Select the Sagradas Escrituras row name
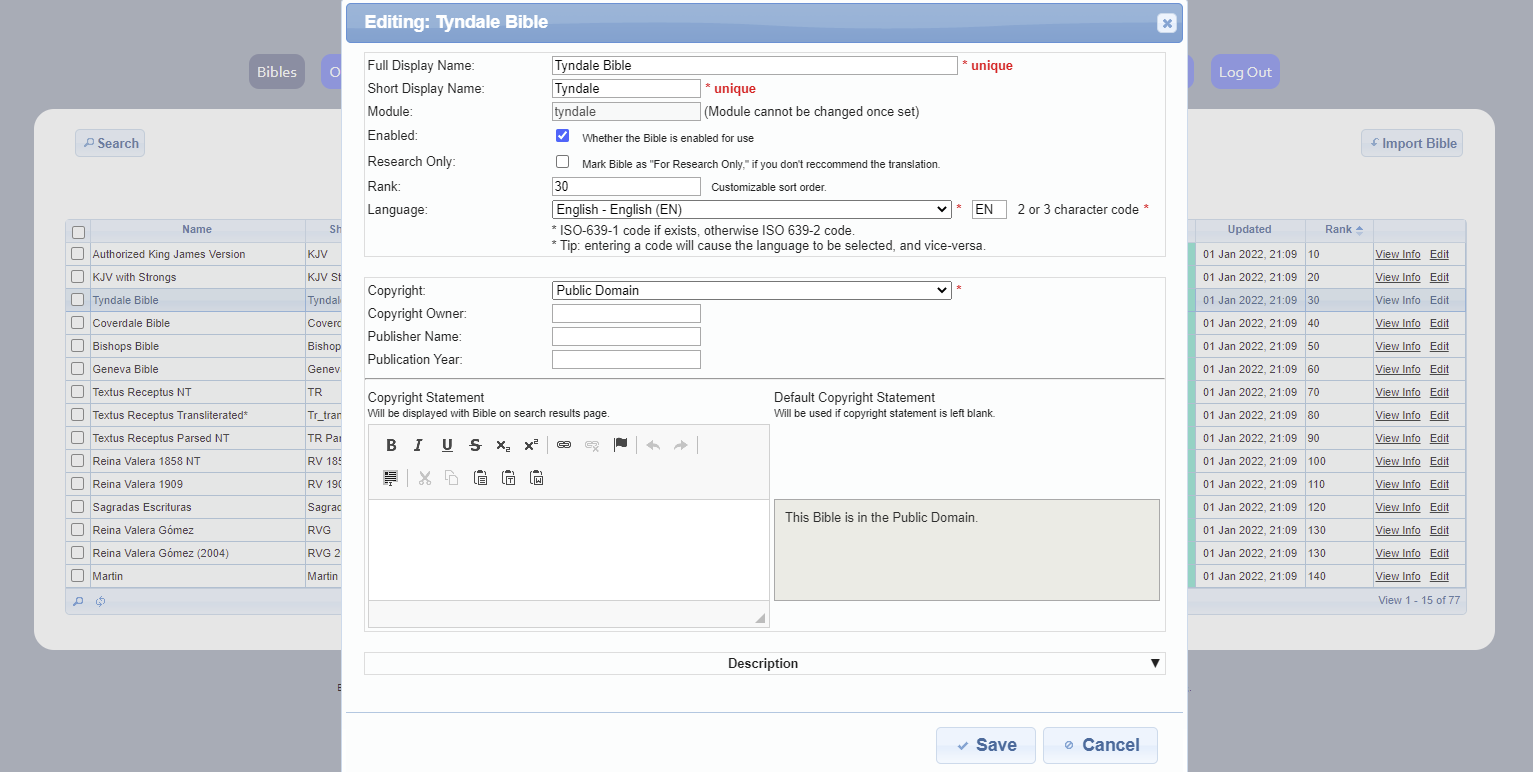 (142, 507)
